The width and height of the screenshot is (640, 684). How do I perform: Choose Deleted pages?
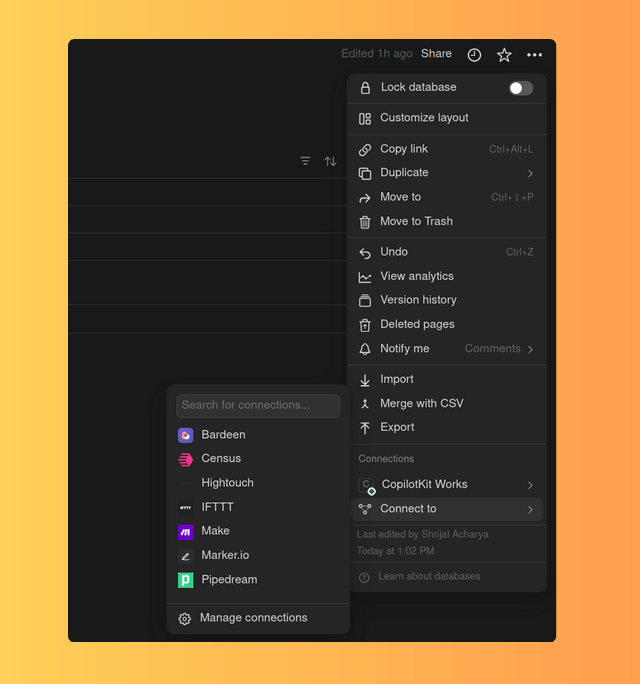click(x=447, y=325)
